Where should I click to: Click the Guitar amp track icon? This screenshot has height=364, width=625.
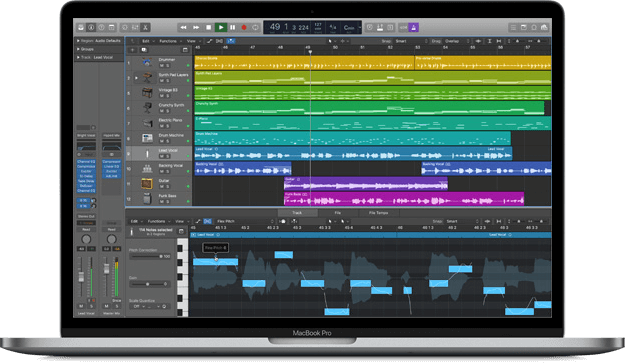pos(147,183)
